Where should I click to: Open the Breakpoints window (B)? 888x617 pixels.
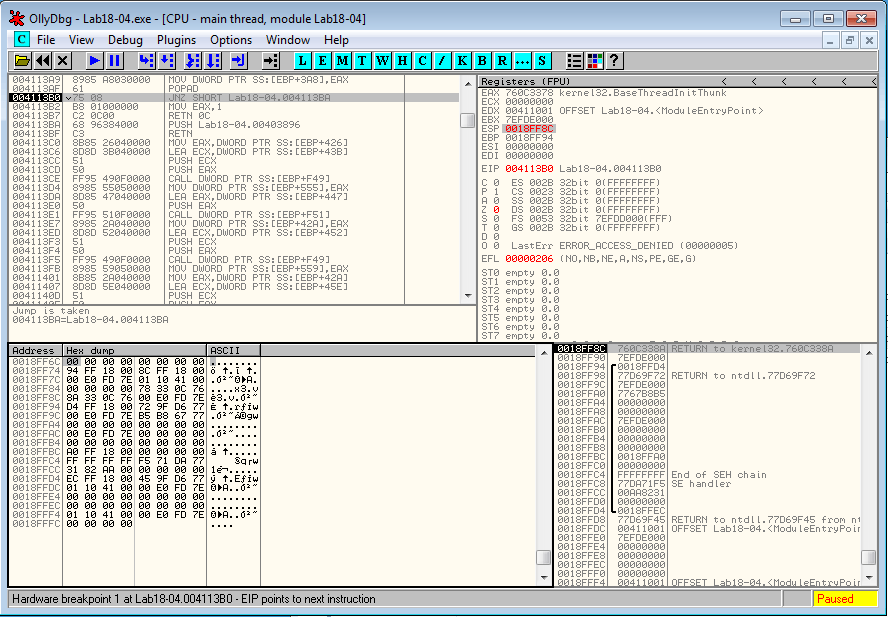pos(483,61)
